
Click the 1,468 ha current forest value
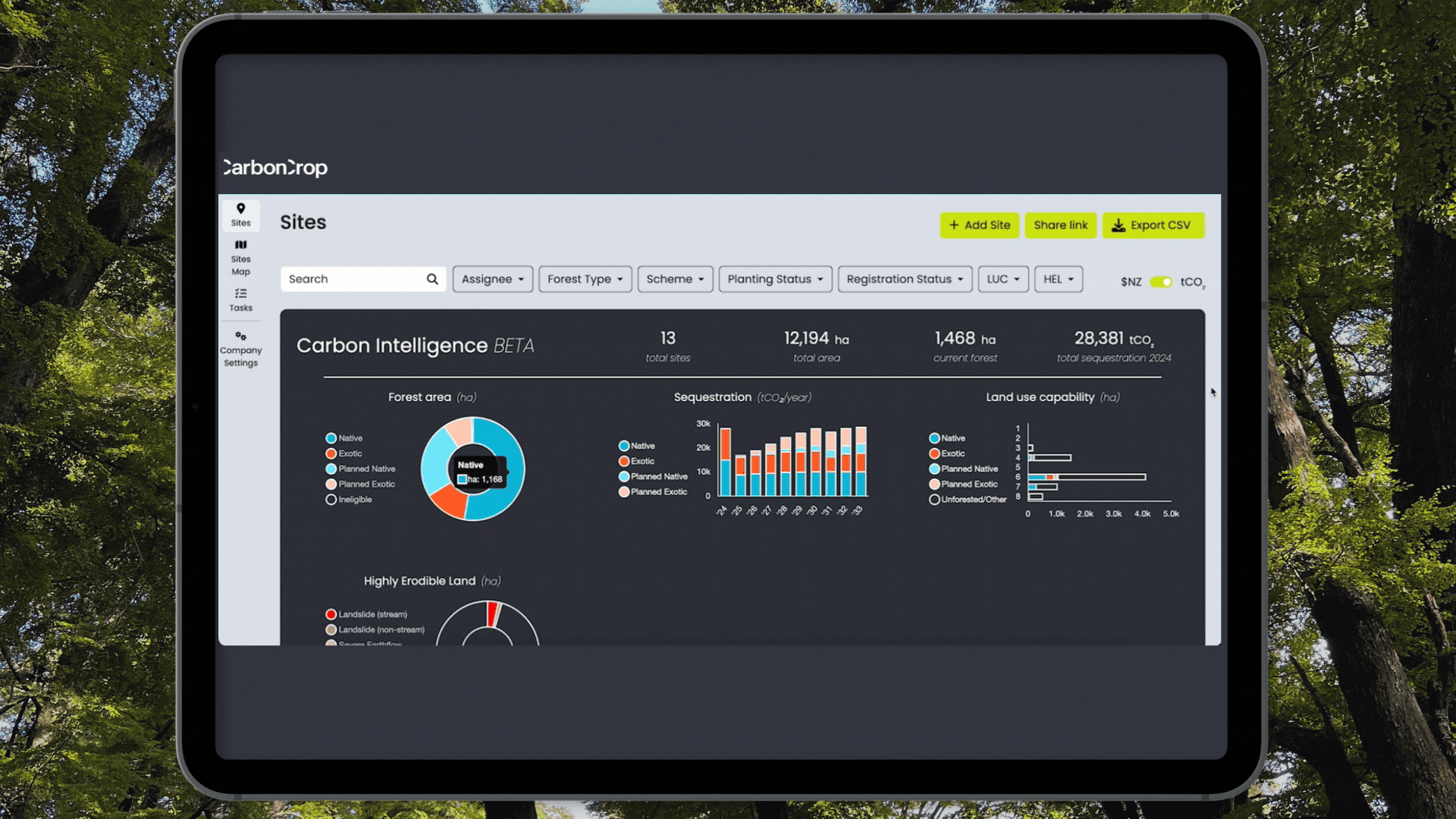click(965, 339)
